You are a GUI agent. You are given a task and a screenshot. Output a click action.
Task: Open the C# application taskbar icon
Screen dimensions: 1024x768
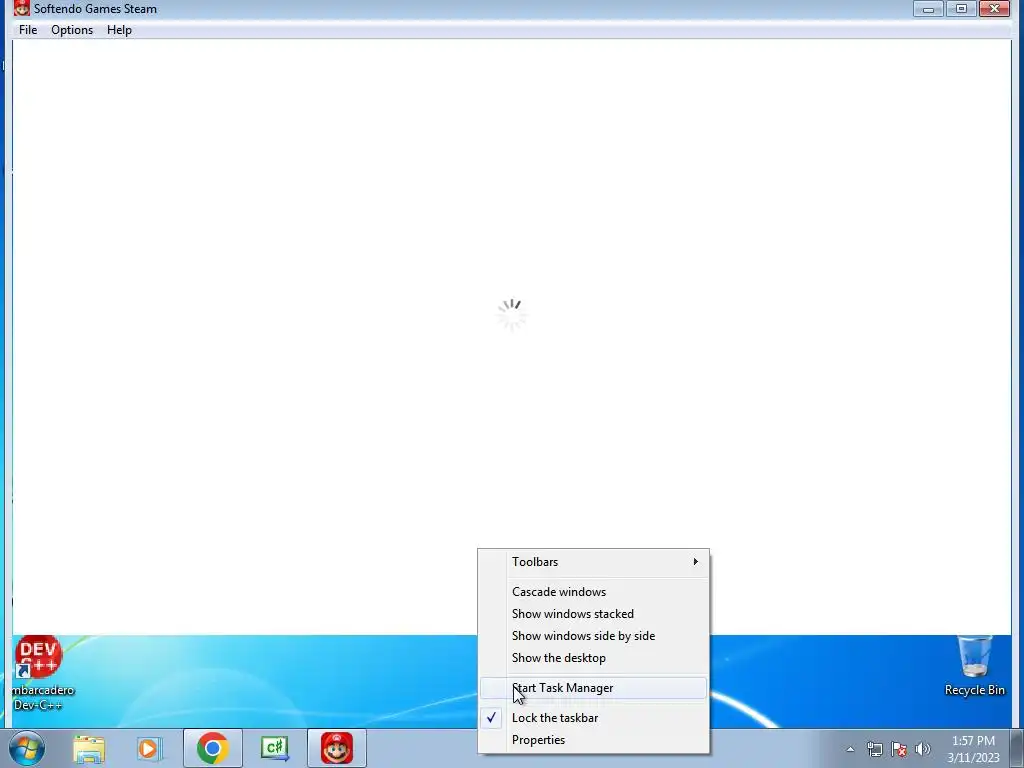pos(275,748)
